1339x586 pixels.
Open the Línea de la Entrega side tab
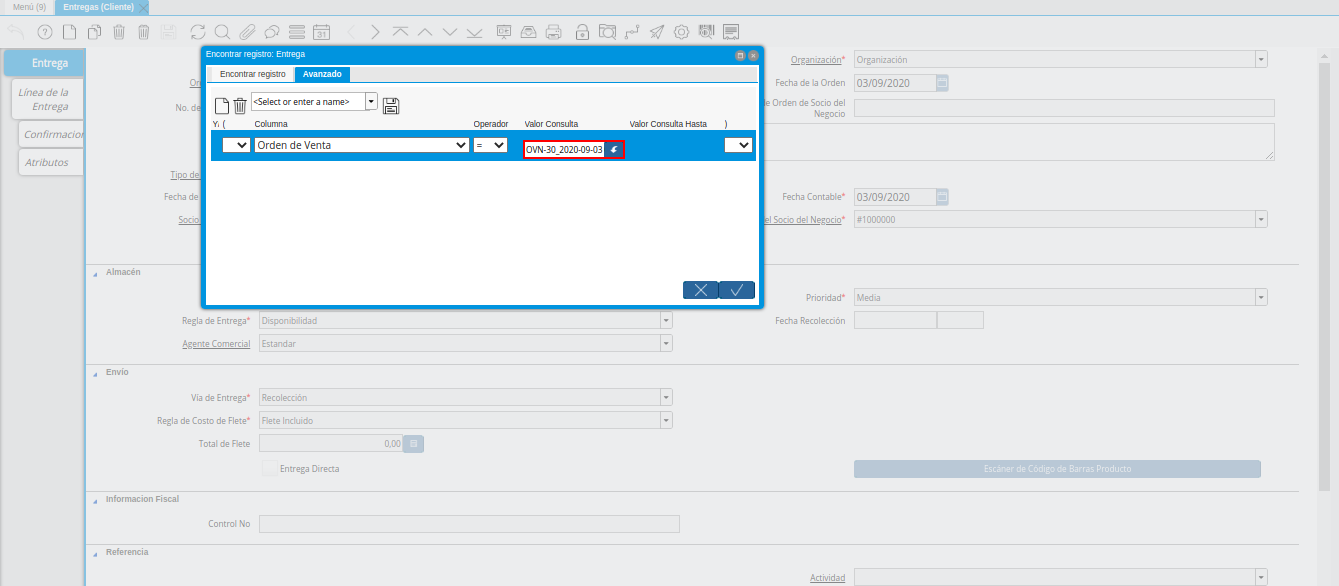46,99
